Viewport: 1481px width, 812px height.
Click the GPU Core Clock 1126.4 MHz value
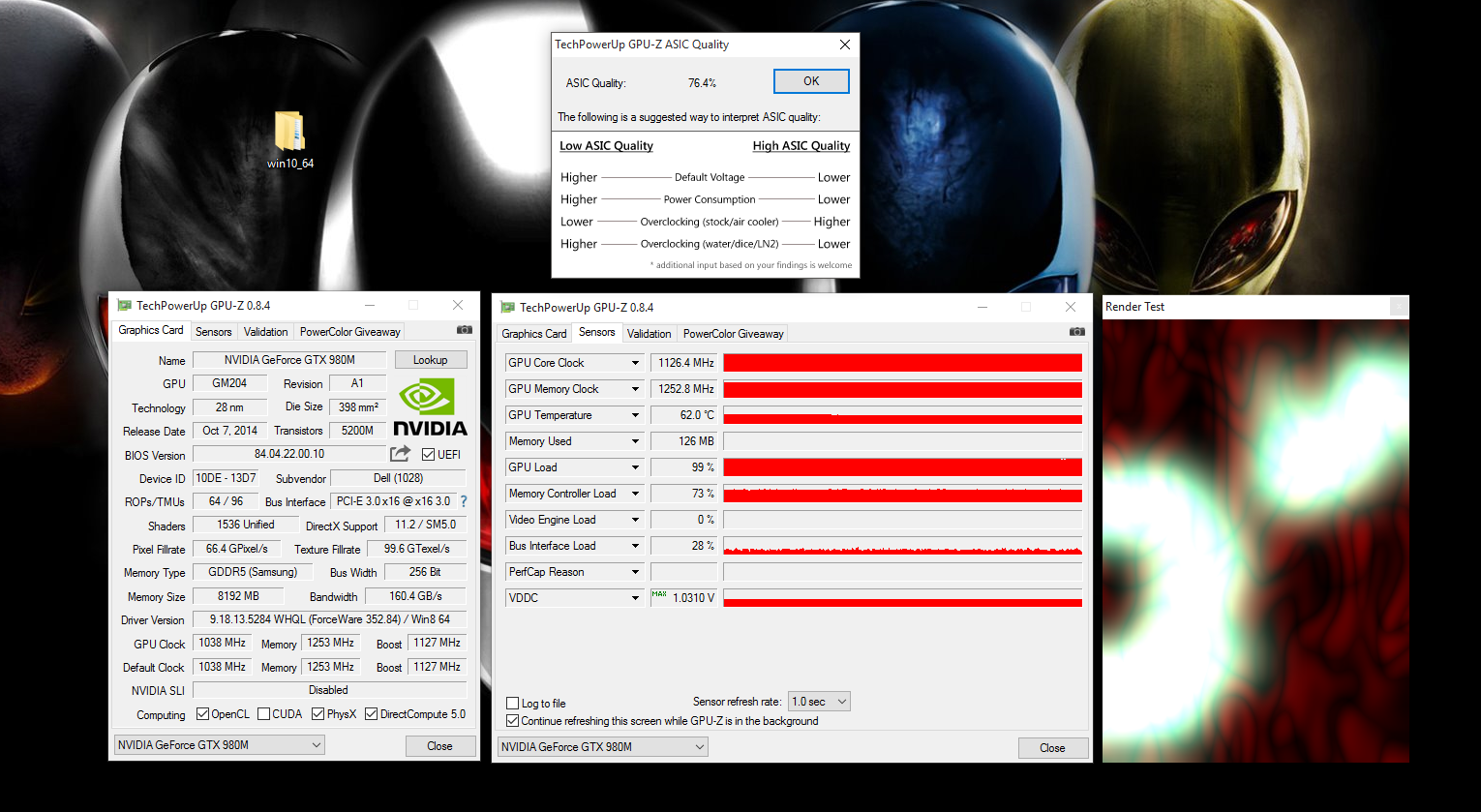[686, 363]
